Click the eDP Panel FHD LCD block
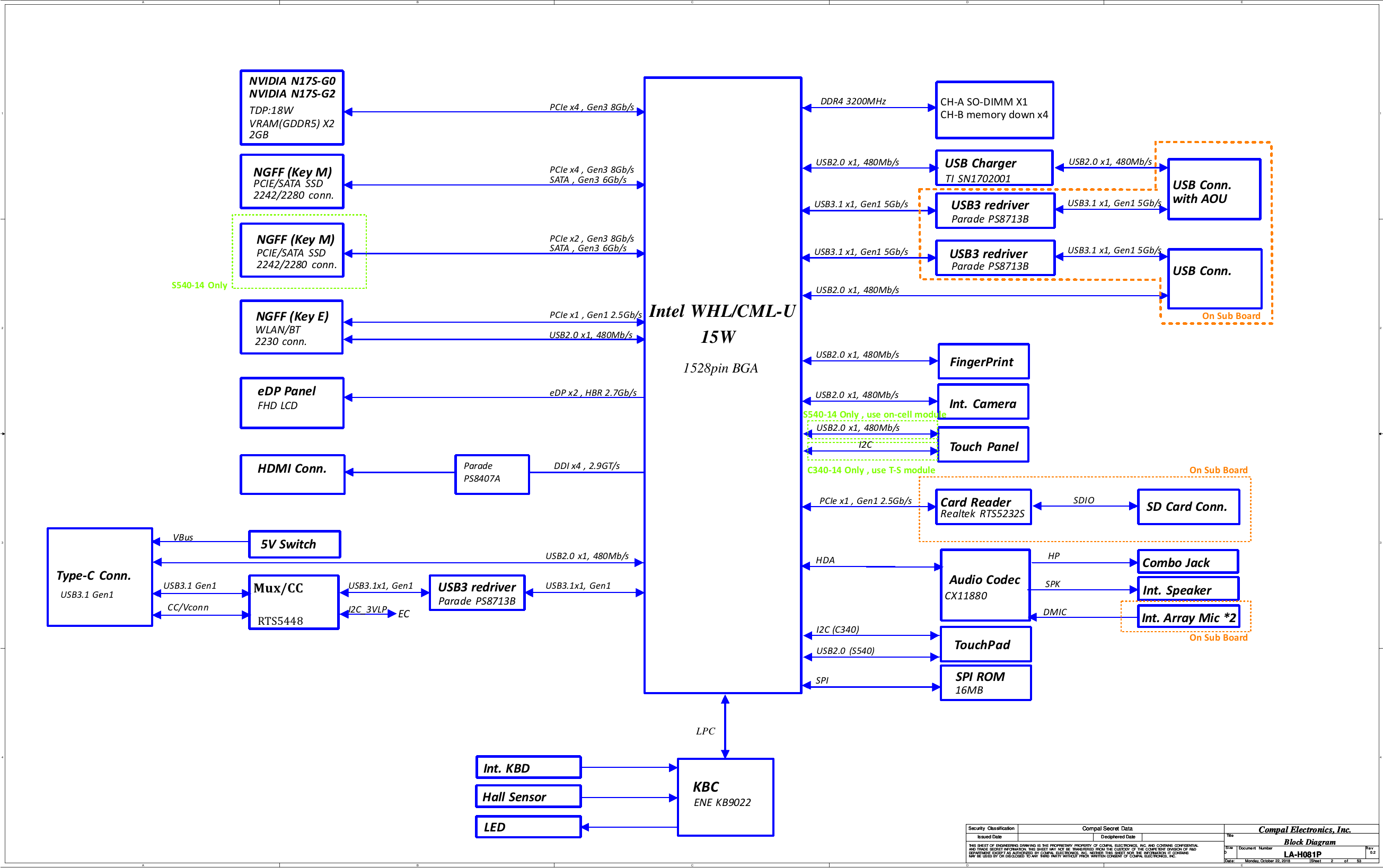This screenshot has height=868, width=1383. tap(292, 403)
